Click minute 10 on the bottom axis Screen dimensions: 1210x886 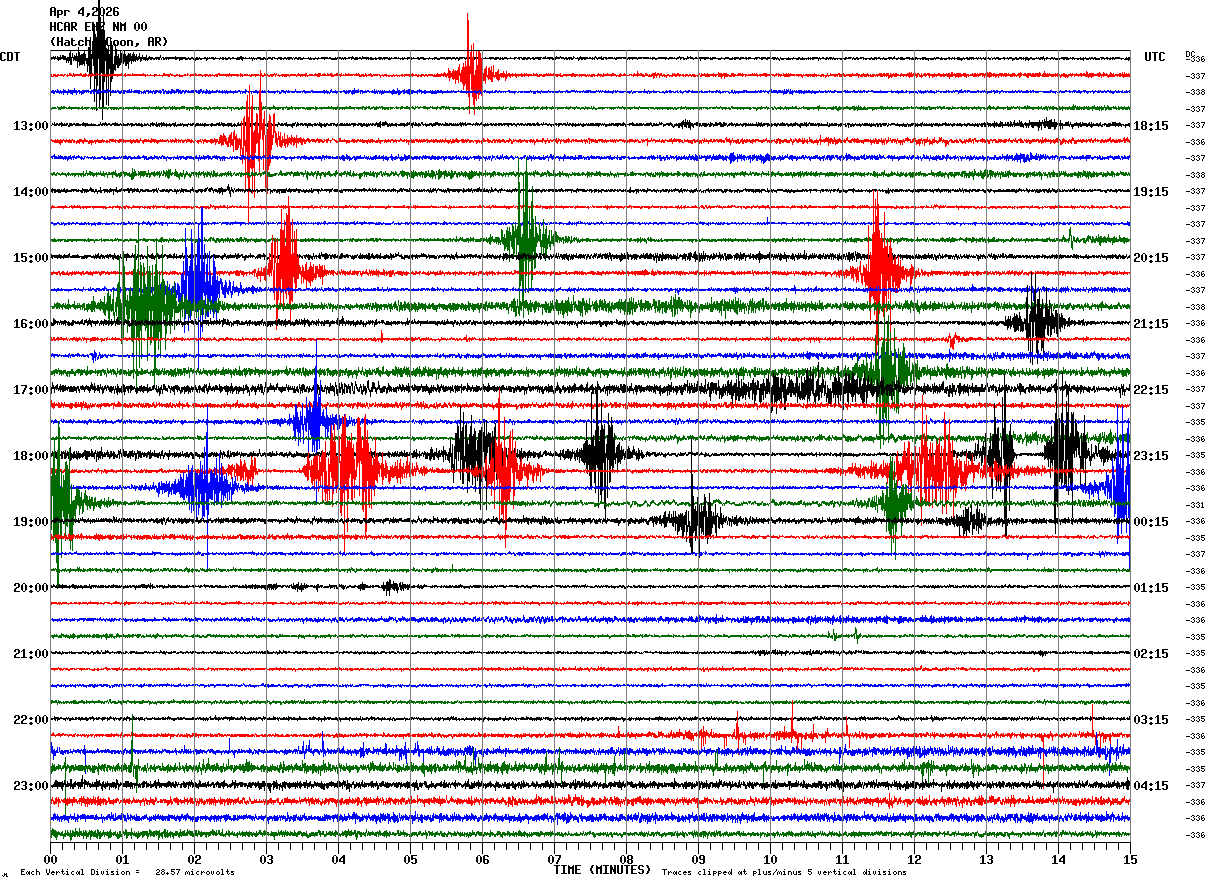[x=770, y=859]
